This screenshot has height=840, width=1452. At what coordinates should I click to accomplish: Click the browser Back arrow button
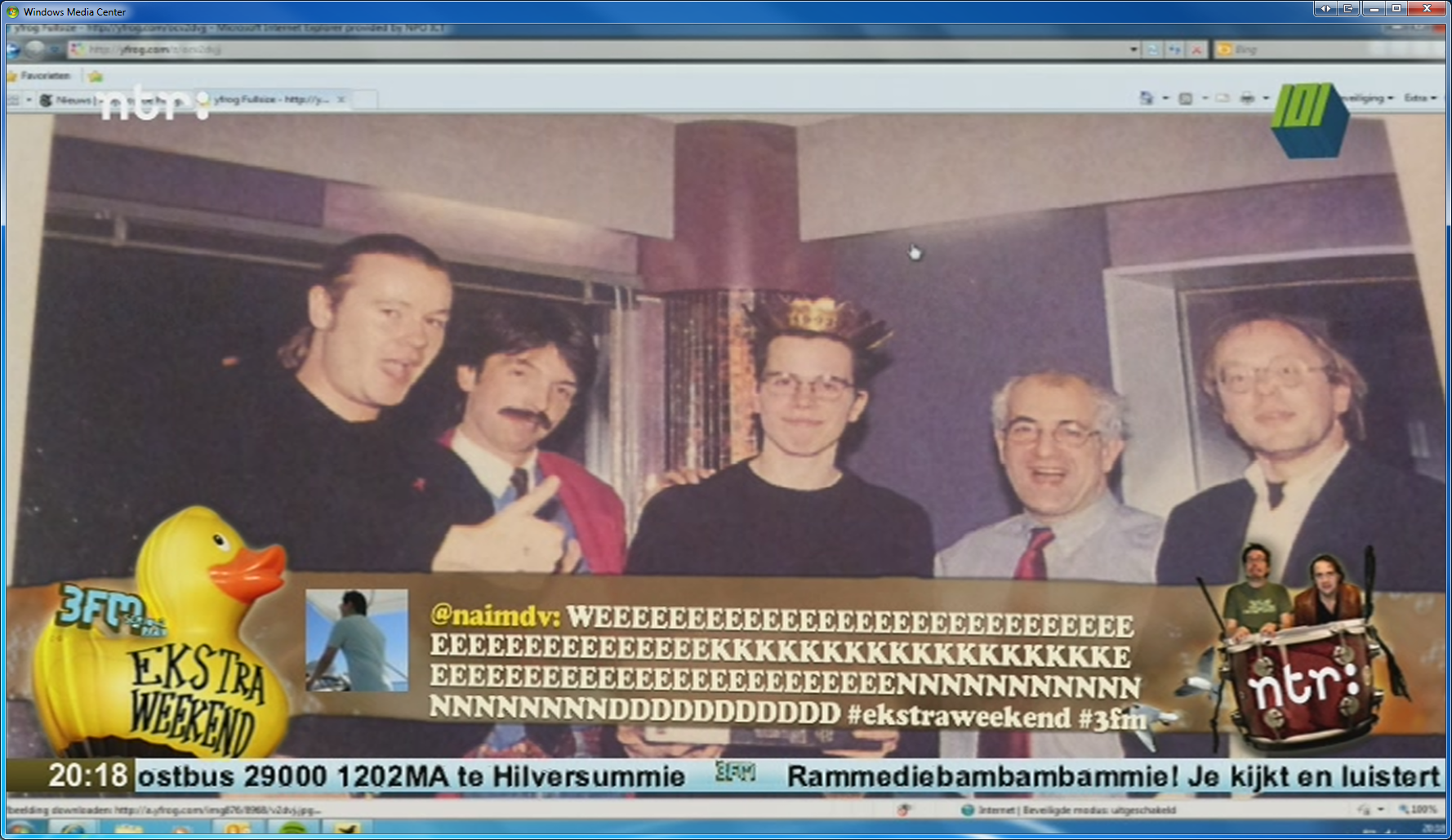click(14, 50)
